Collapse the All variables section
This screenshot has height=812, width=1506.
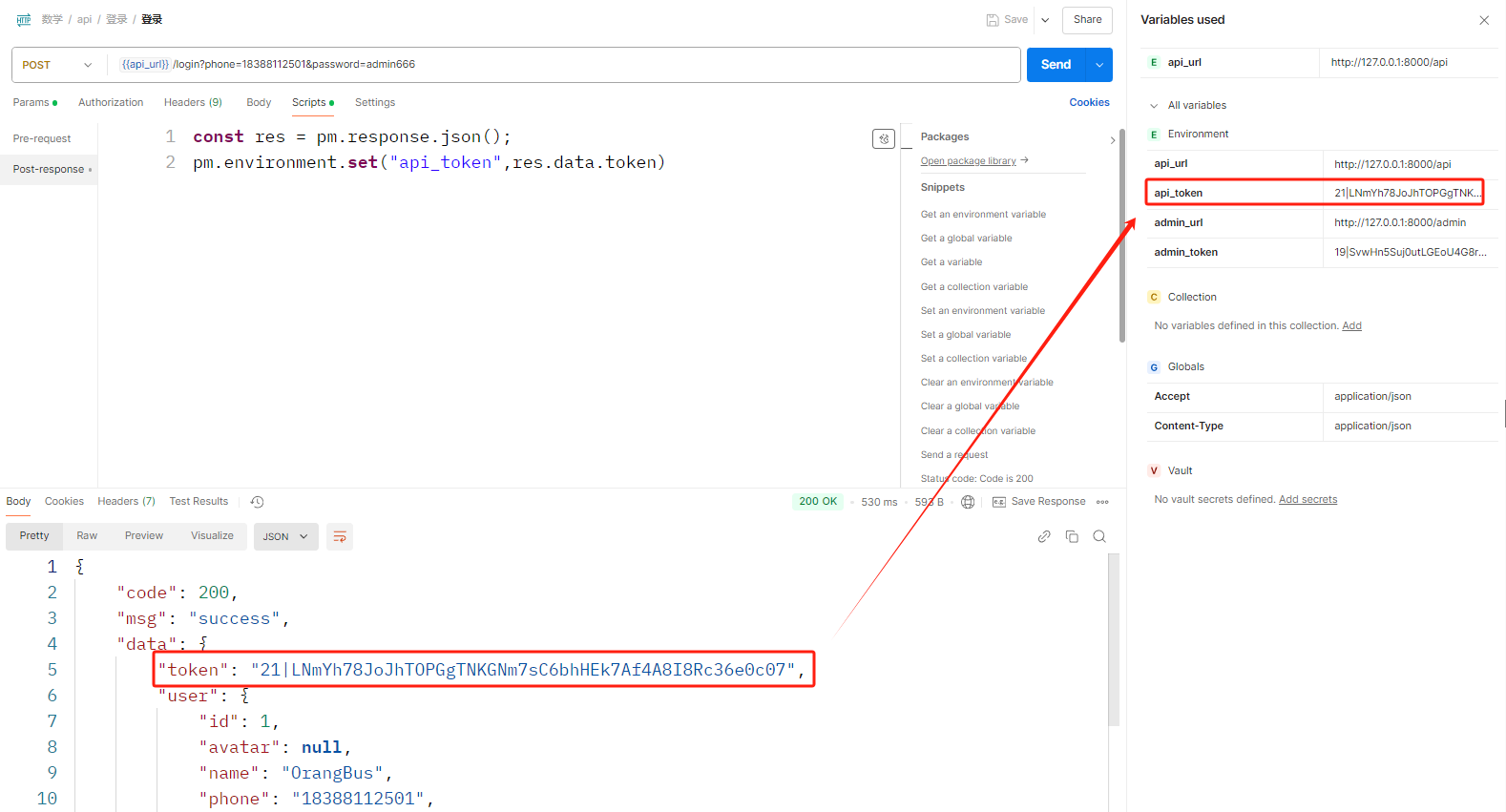pos(1154,106)
